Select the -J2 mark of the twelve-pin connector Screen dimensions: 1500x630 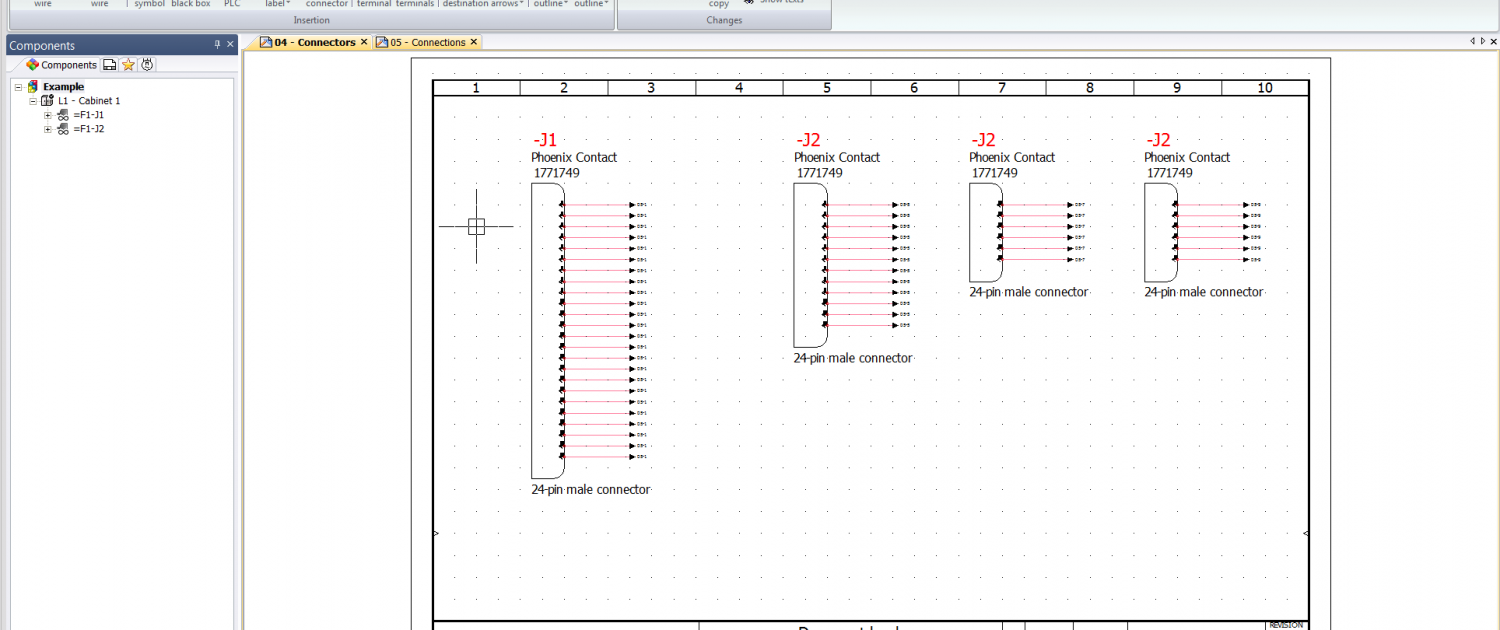[808, 140]
